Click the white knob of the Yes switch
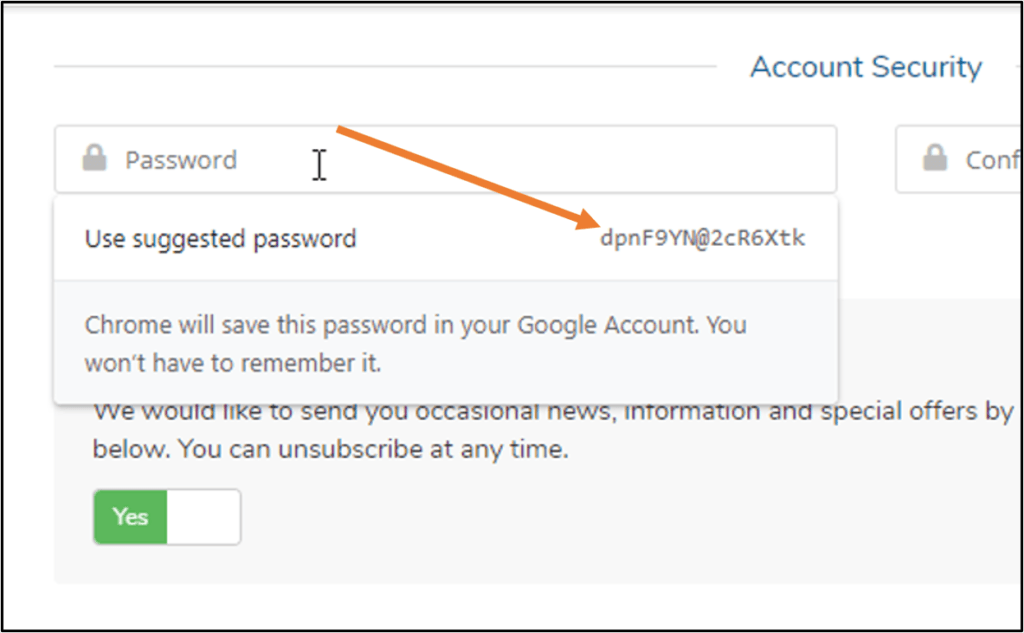This screenshot has width=1024, height=633. pyautogui.click(x=204, y=517)
